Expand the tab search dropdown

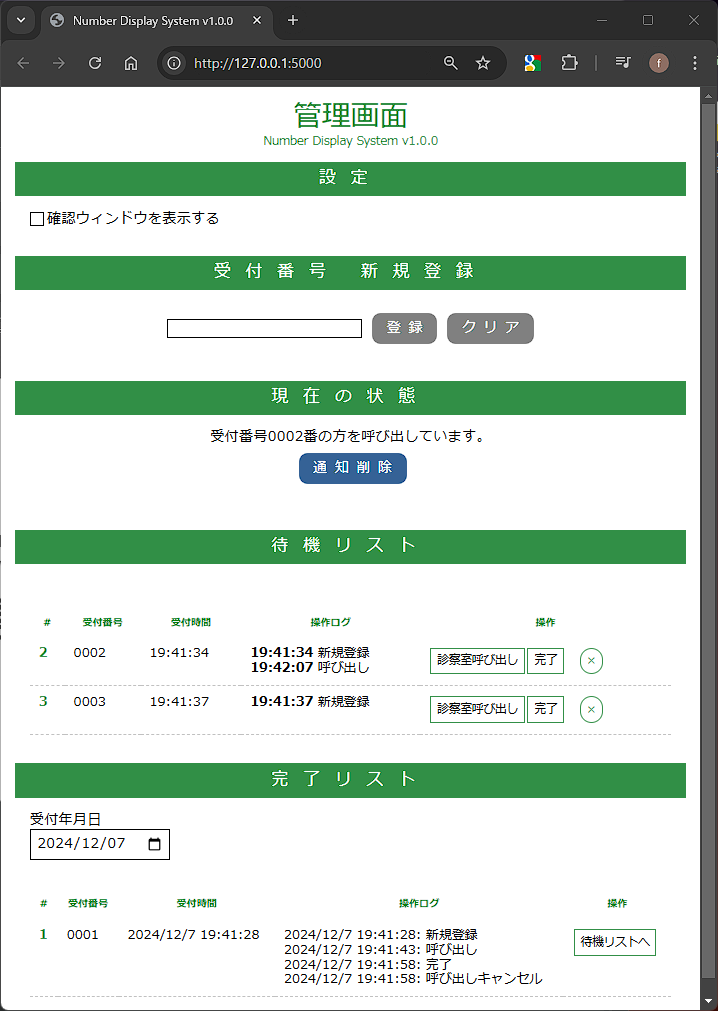pyautogui.click(x=21, y=21)
